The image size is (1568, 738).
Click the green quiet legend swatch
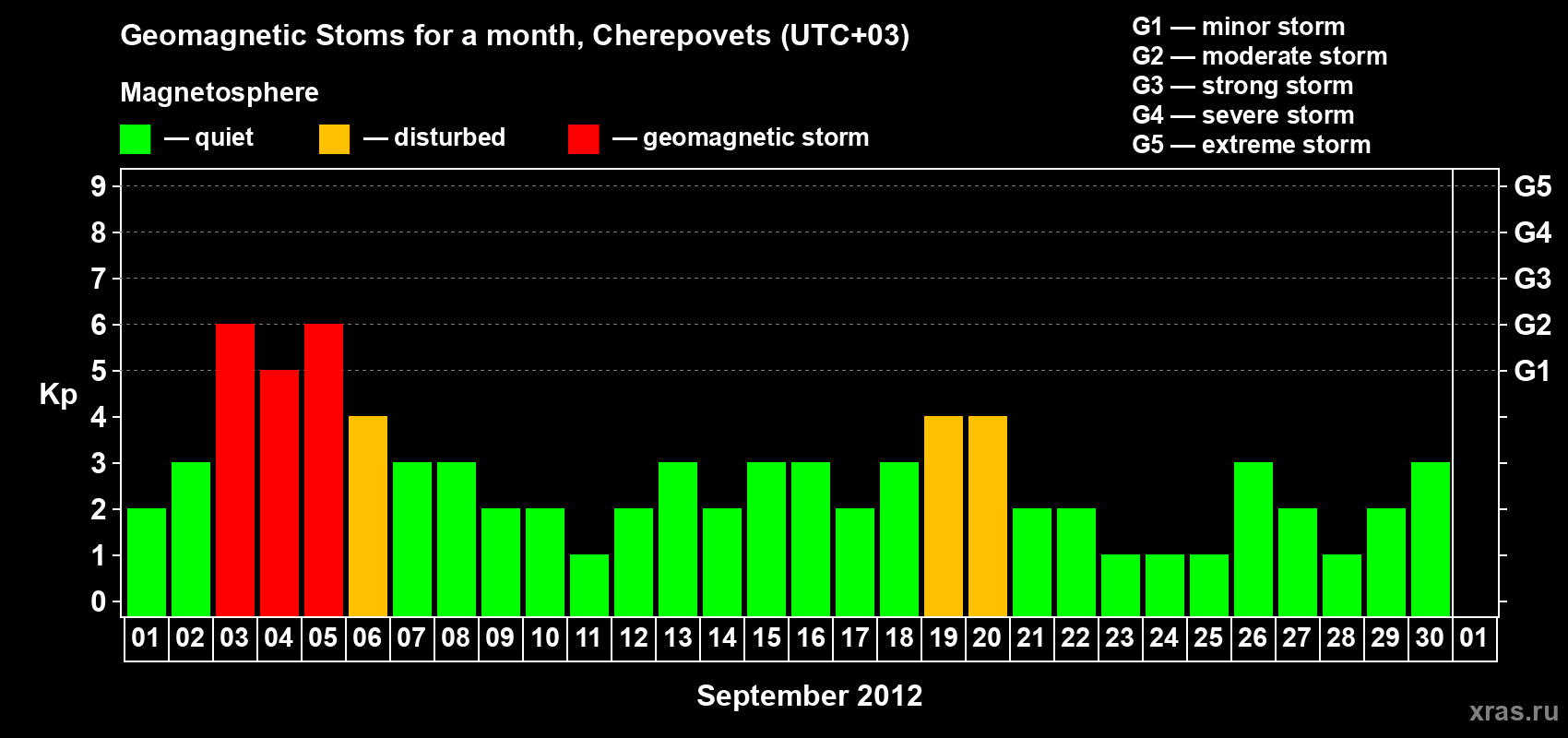click(135, 139)
